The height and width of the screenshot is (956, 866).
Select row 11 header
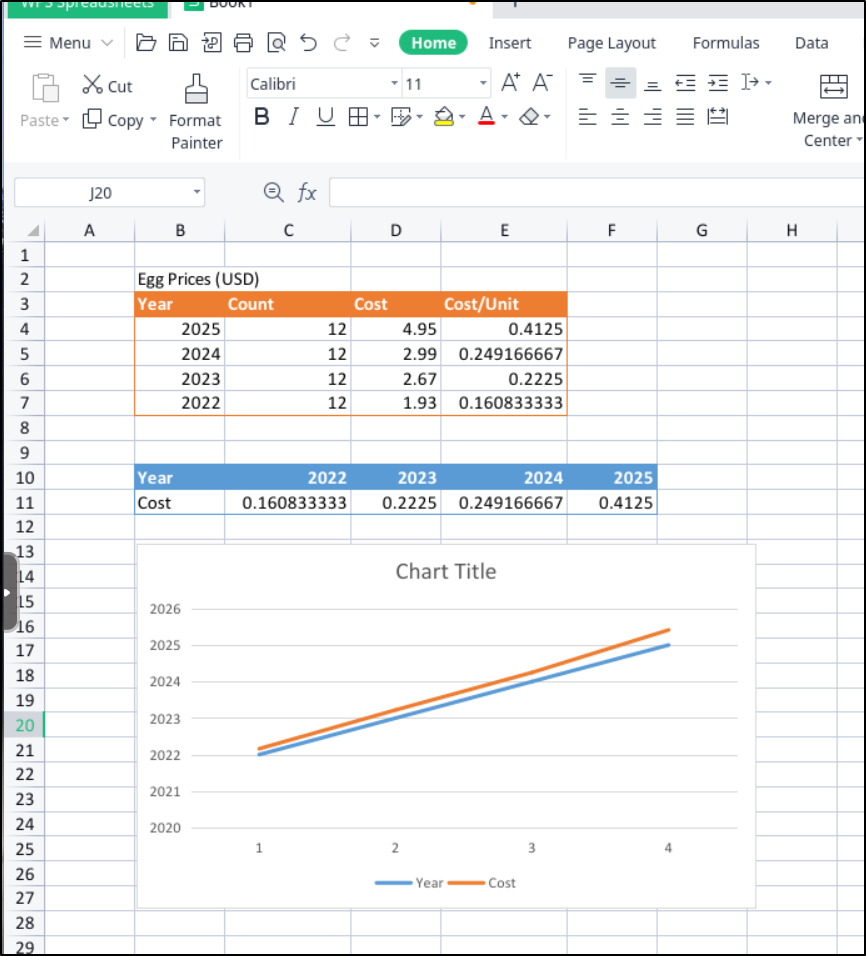(24, 502)
